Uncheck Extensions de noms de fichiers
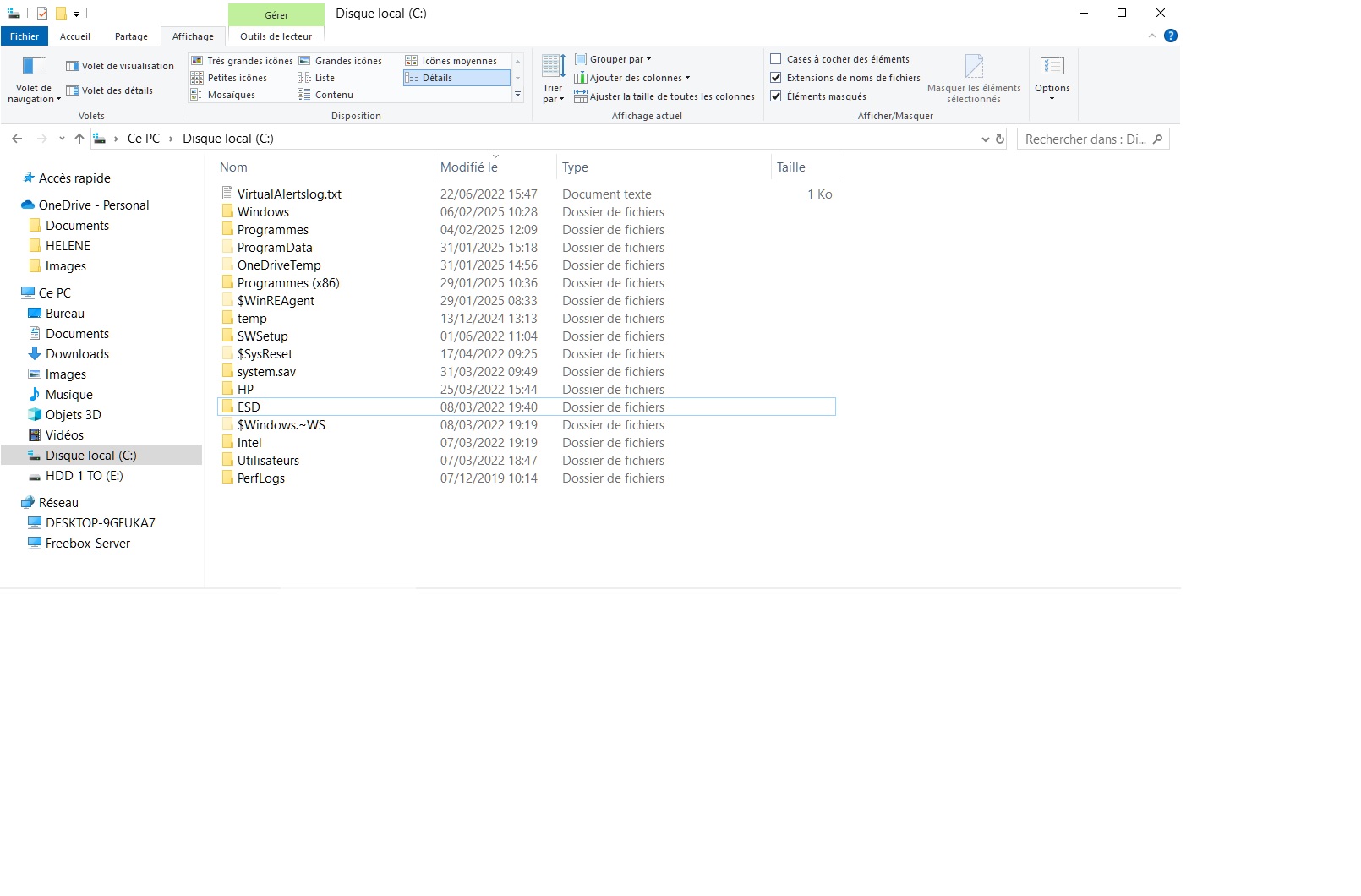Screen dimensions: 1361x896 775,78
